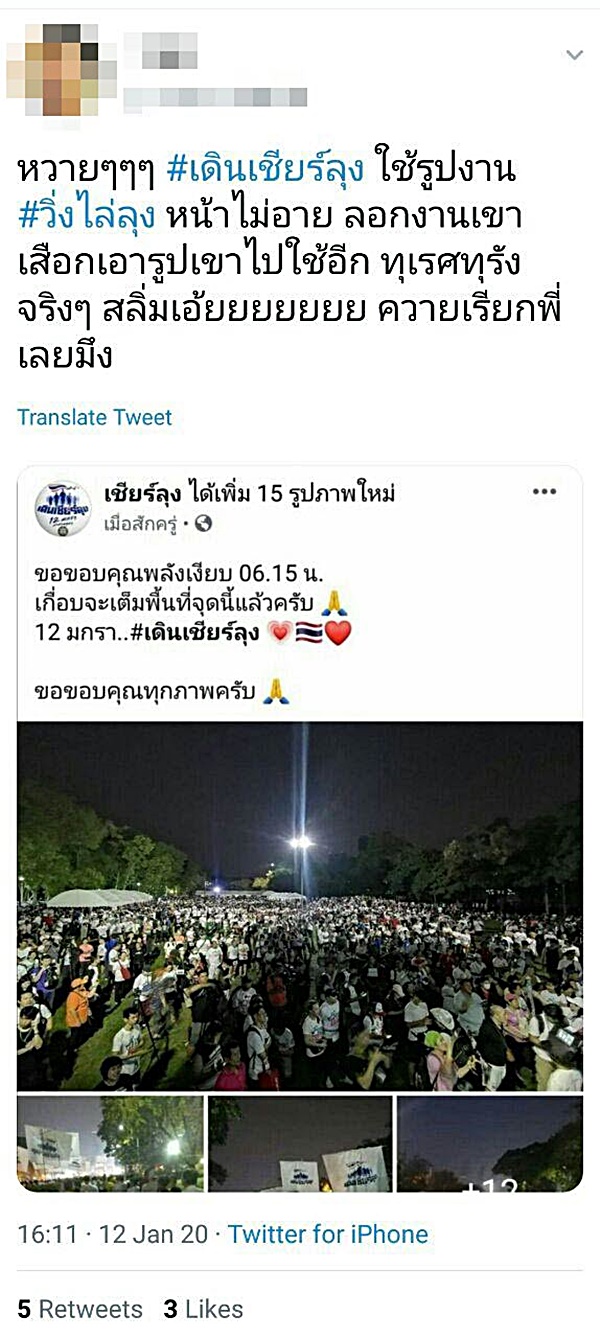Open the large night crowd photo
This screenshot has height=1338, width=600.
(x=300, y=906)
